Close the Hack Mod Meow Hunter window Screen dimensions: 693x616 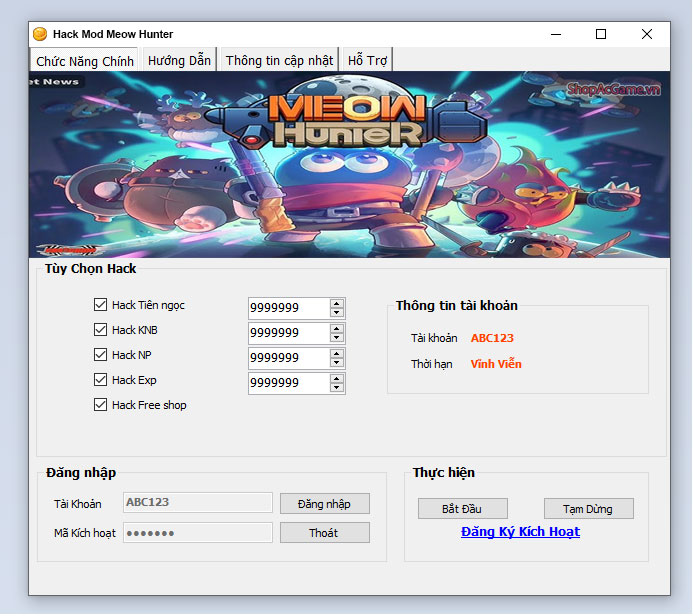647,34
